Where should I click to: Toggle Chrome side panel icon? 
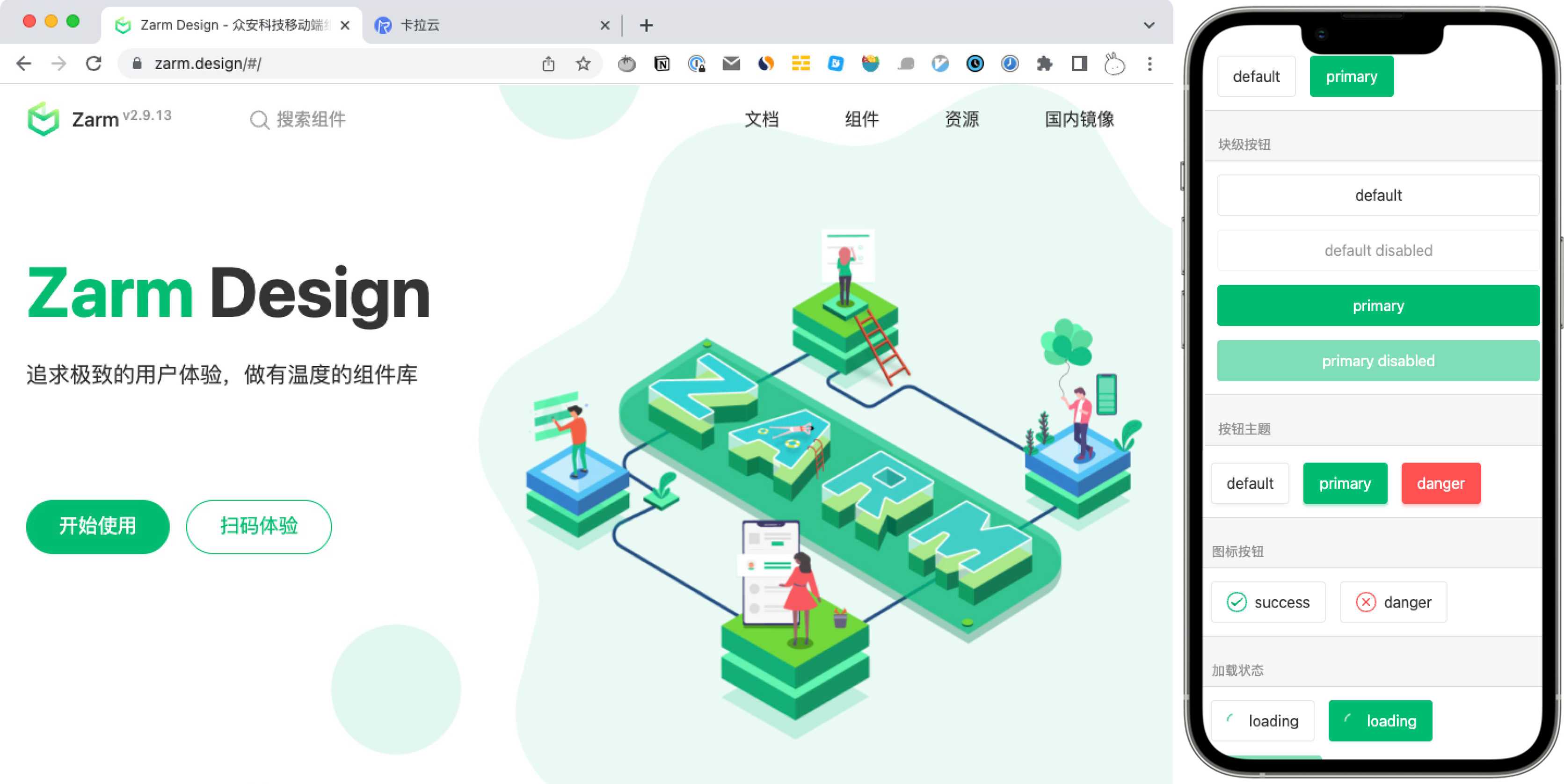pos(1079,64)
